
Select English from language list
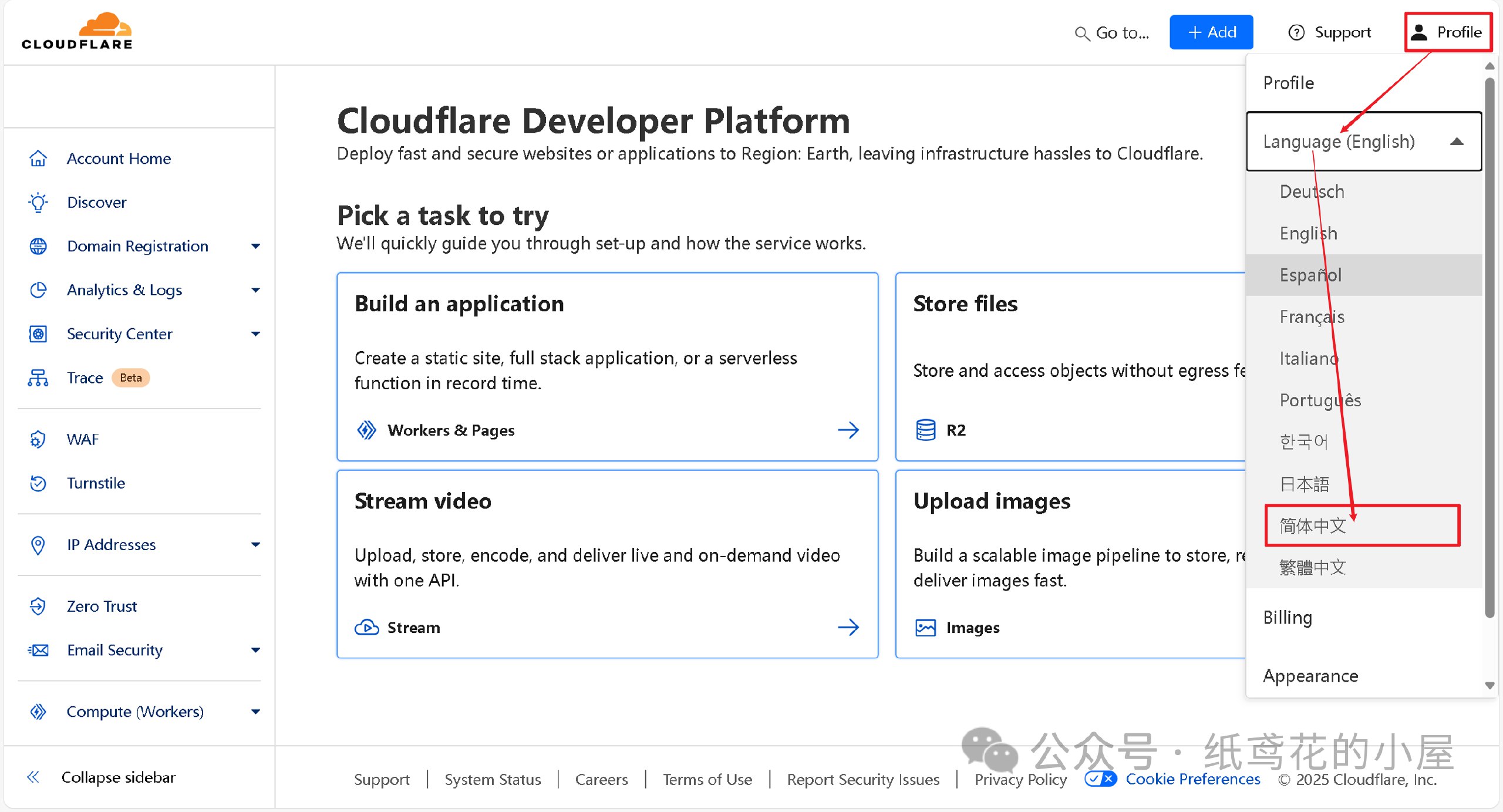pyautogui.click(x=1364, y=234)
